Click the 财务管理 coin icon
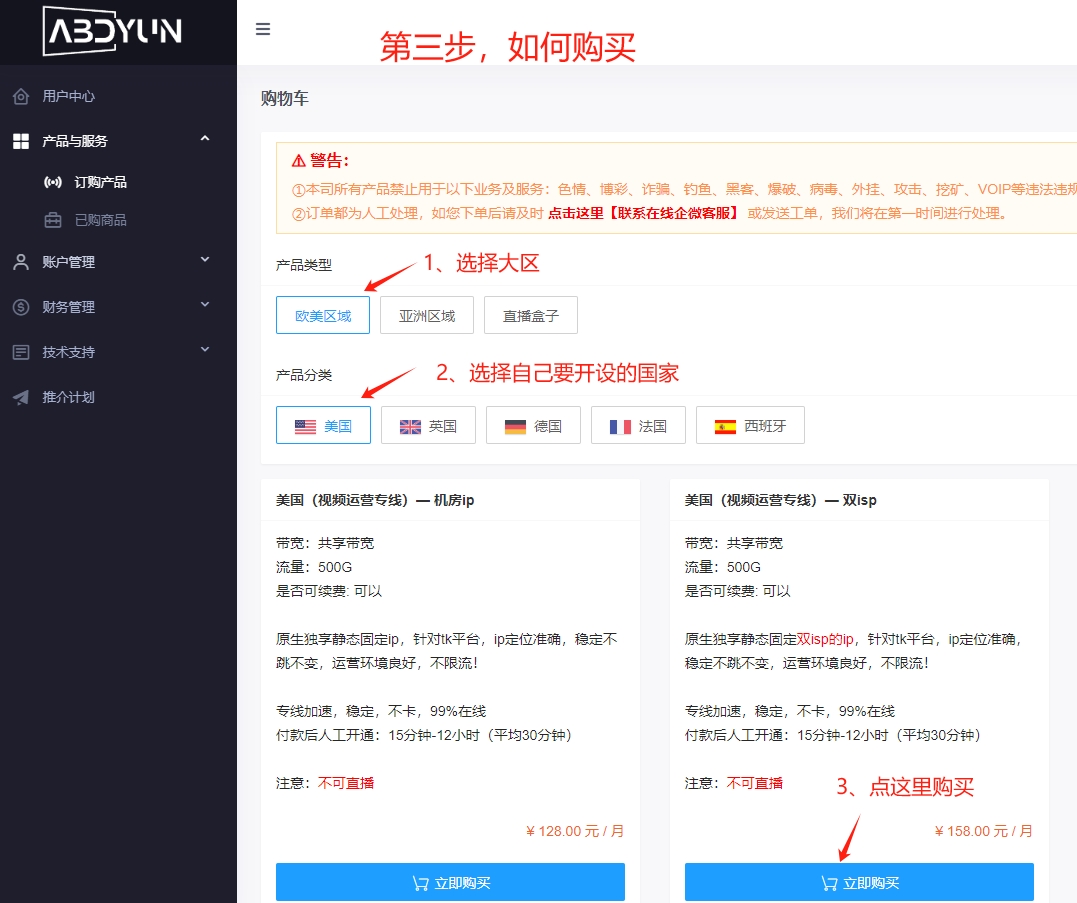The height and width of the screenshot is (903, 1077). (x=21, y=307)
